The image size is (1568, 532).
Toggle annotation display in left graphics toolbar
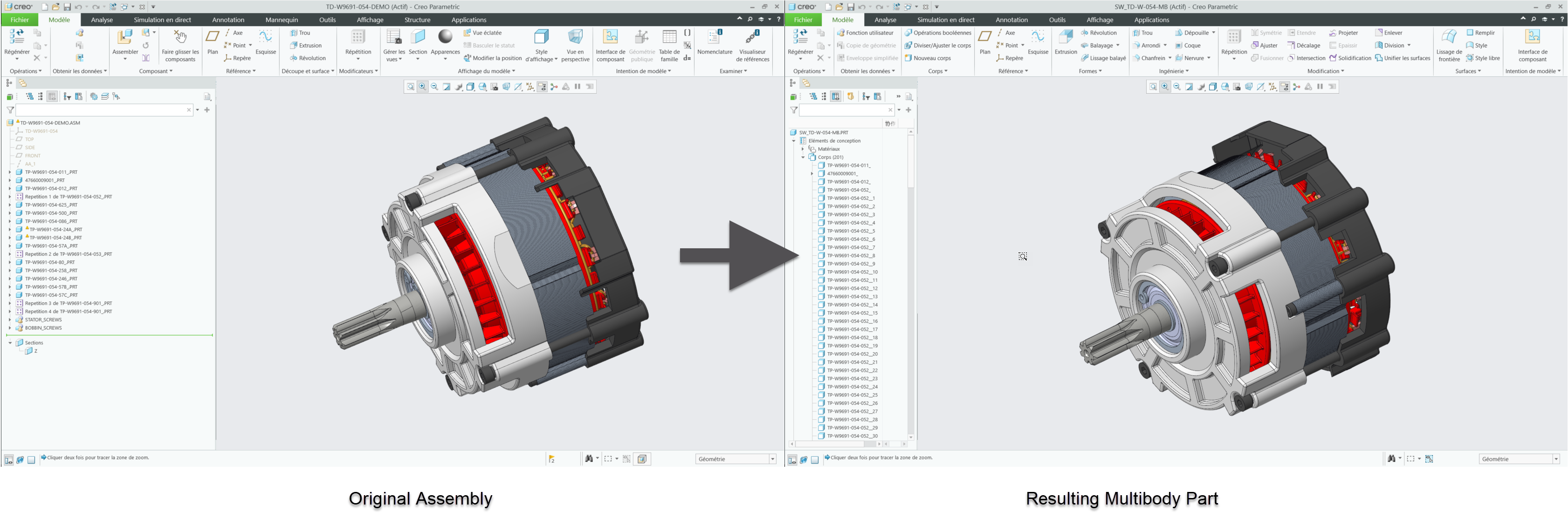point(542,87)
